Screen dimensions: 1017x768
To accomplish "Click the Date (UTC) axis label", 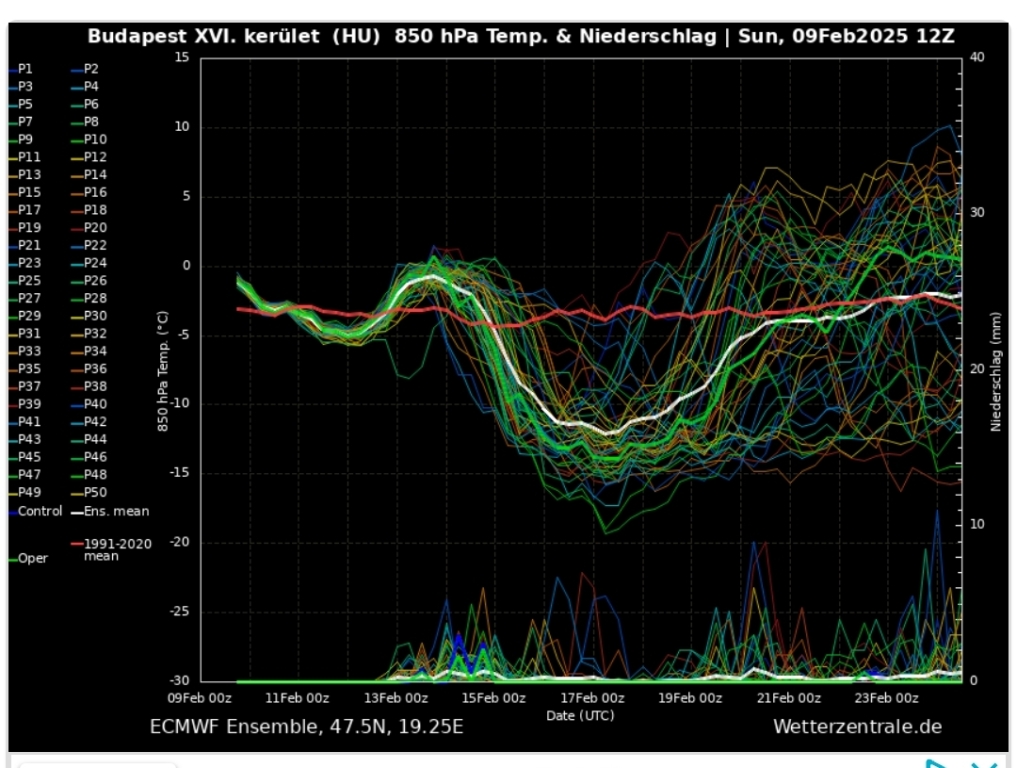I will tap(580, 715).
